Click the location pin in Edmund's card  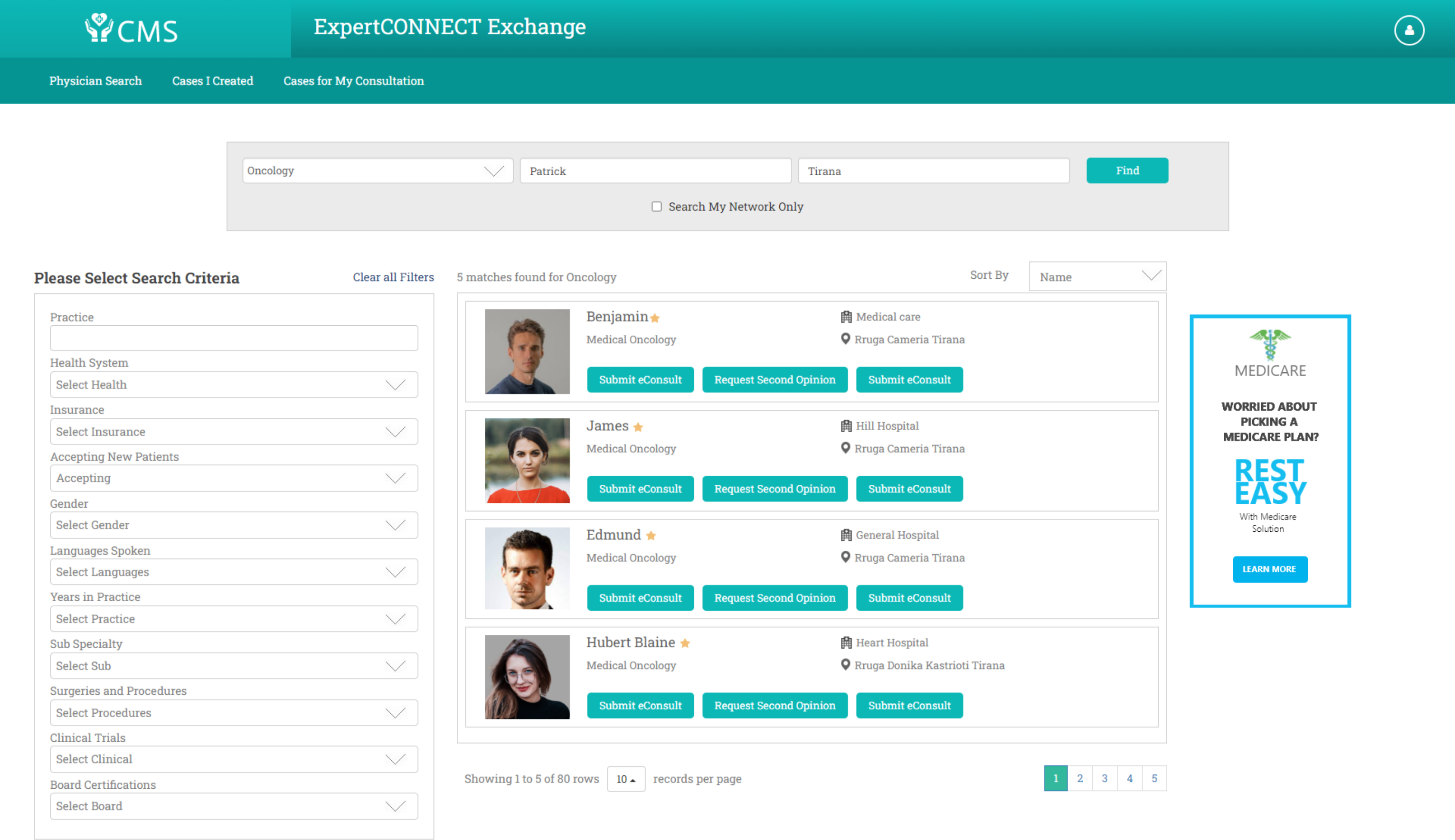(x=845, y=557)
